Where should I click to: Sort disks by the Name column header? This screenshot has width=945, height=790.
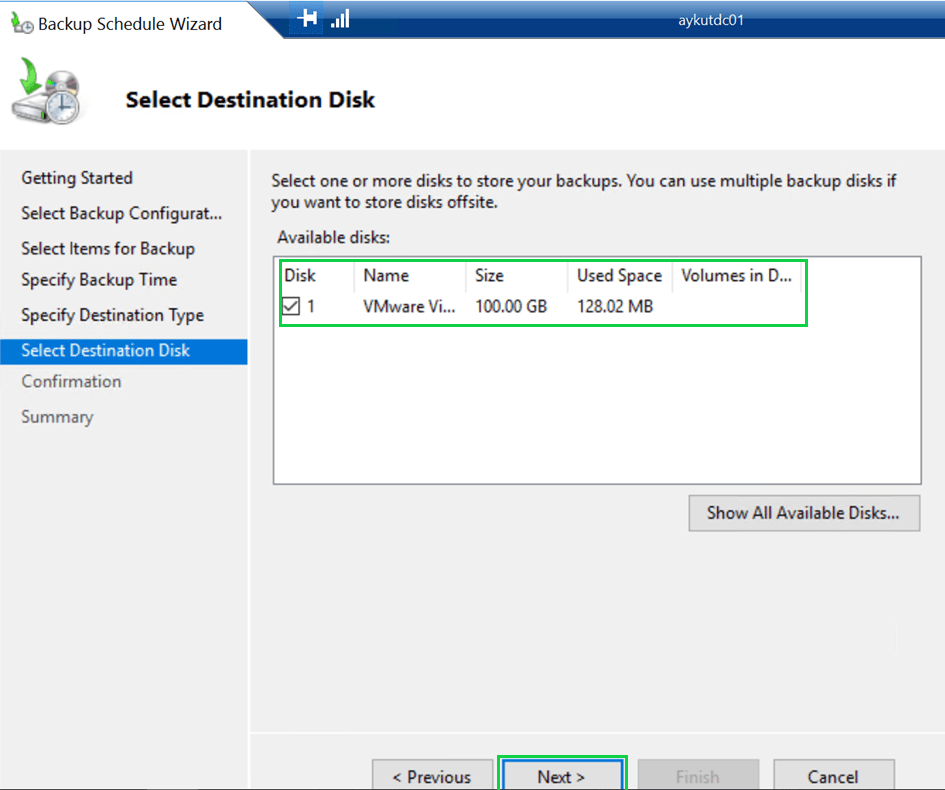click(386, 276)
